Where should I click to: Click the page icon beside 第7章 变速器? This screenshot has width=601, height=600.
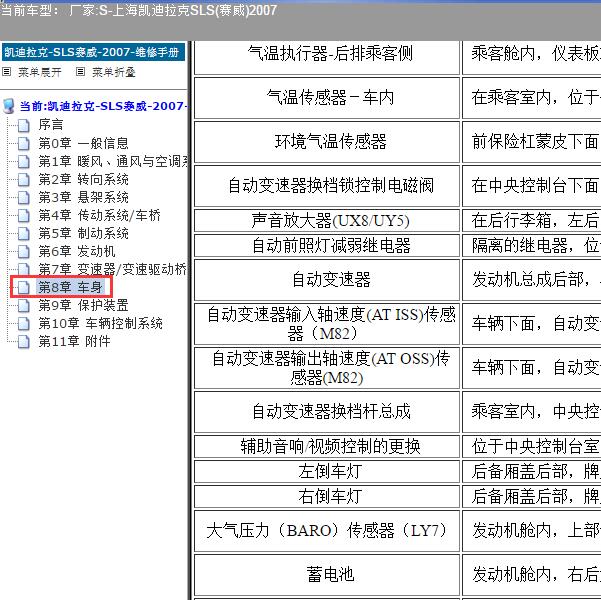click(x=24, y=270)
